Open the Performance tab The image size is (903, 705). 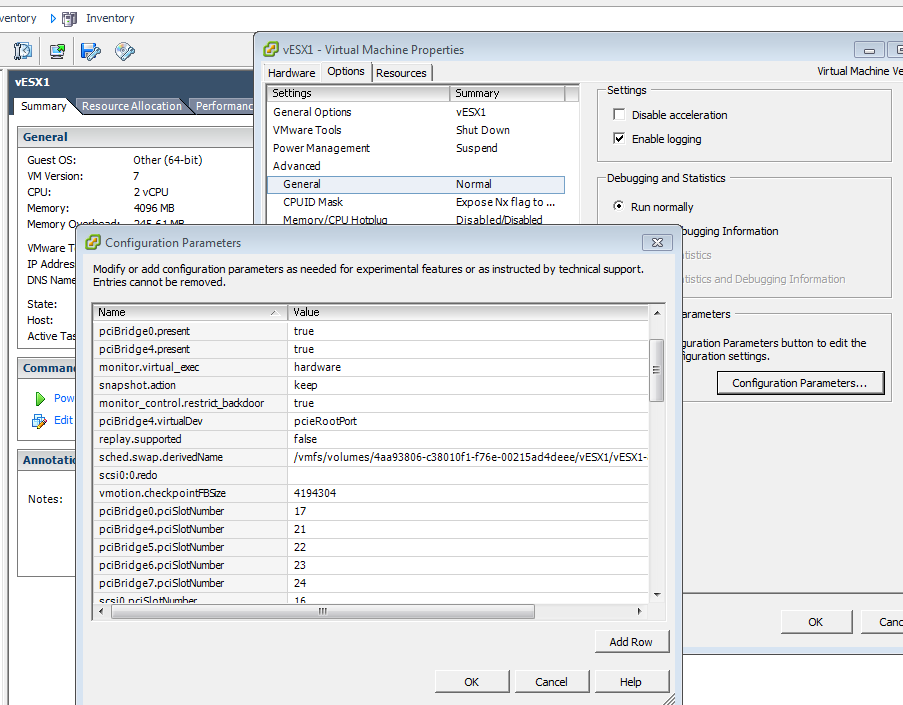(x=223, y=106)
